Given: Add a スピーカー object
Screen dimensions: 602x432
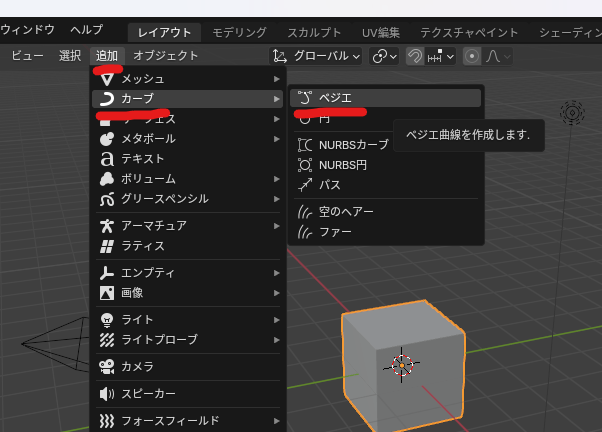Looking at the screenshot, I should [148, 393].
